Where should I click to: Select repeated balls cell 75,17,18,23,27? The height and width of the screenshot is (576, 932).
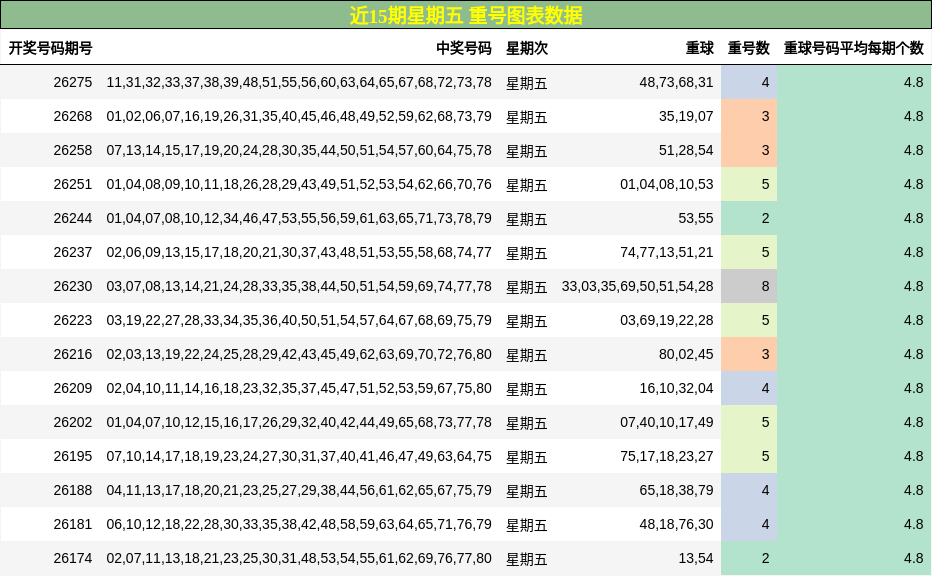pos(667,456)
